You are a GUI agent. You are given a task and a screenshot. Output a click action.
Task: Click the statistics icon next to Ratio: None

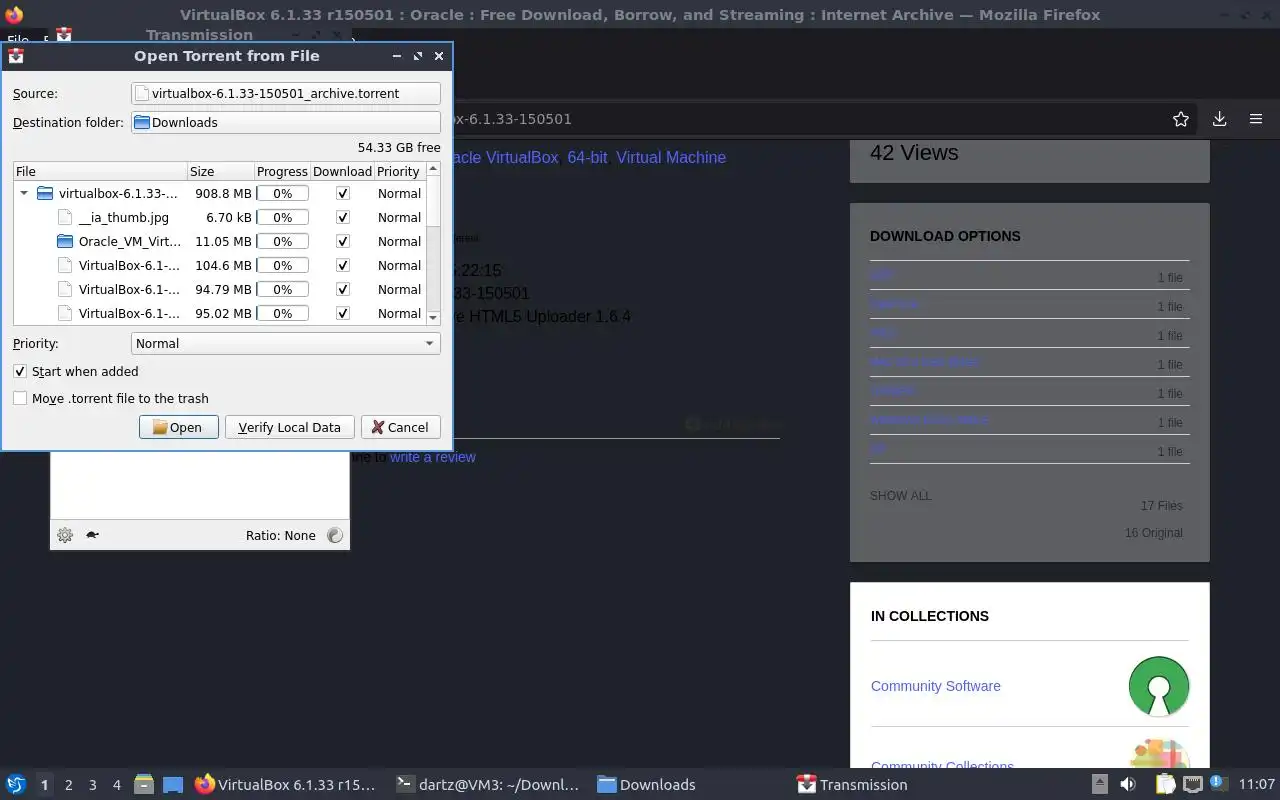click(335, 535)
